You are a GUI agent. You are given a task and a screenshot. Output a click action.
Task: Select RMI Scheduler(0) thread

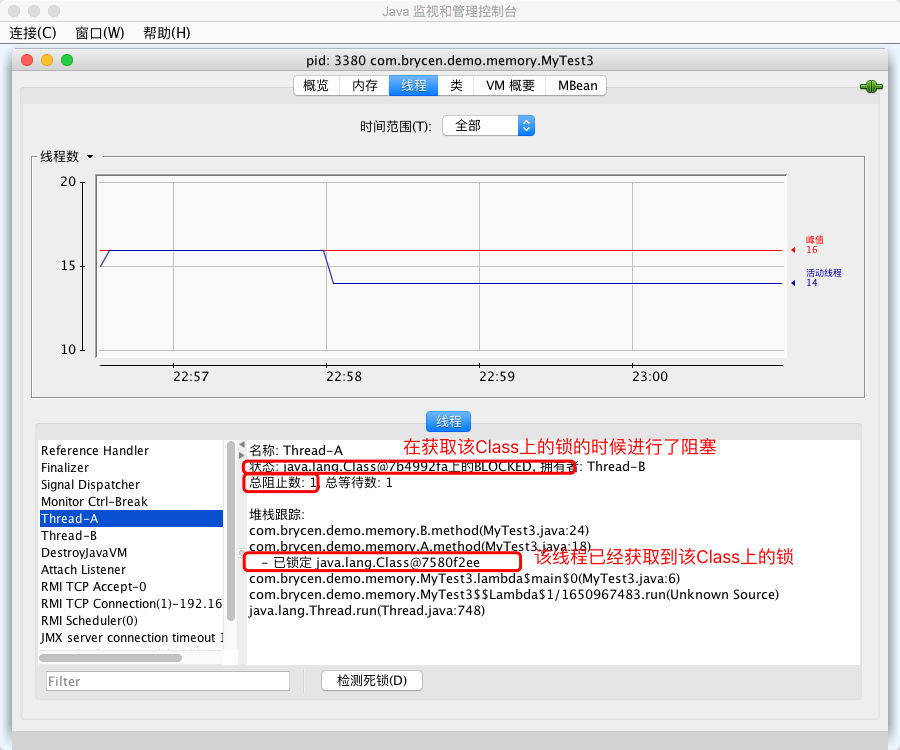pyautogui.click(x=131, y=620)
